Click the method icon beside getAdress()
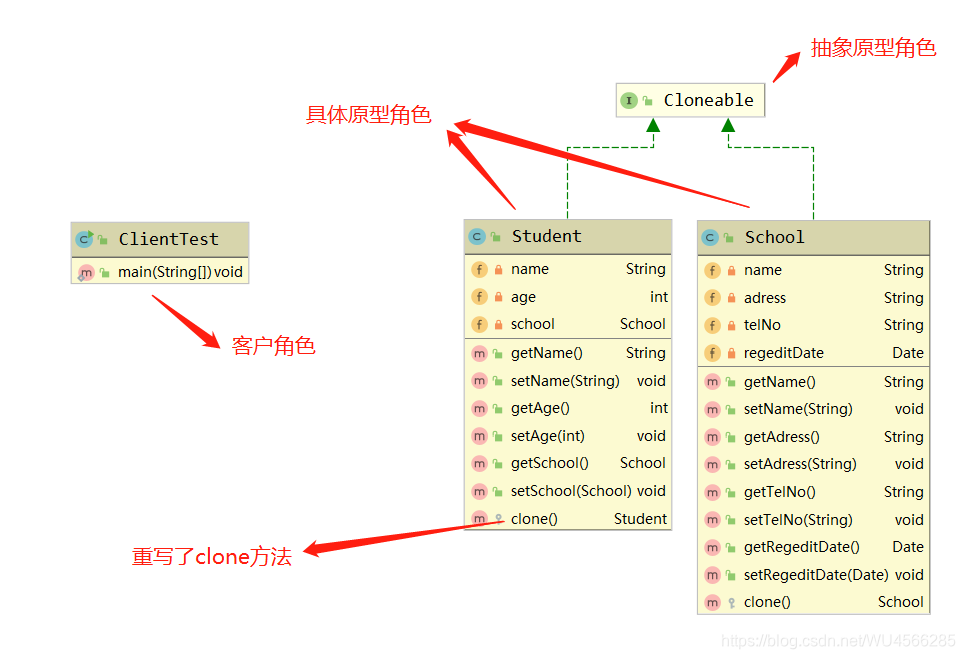 (713, 437)
